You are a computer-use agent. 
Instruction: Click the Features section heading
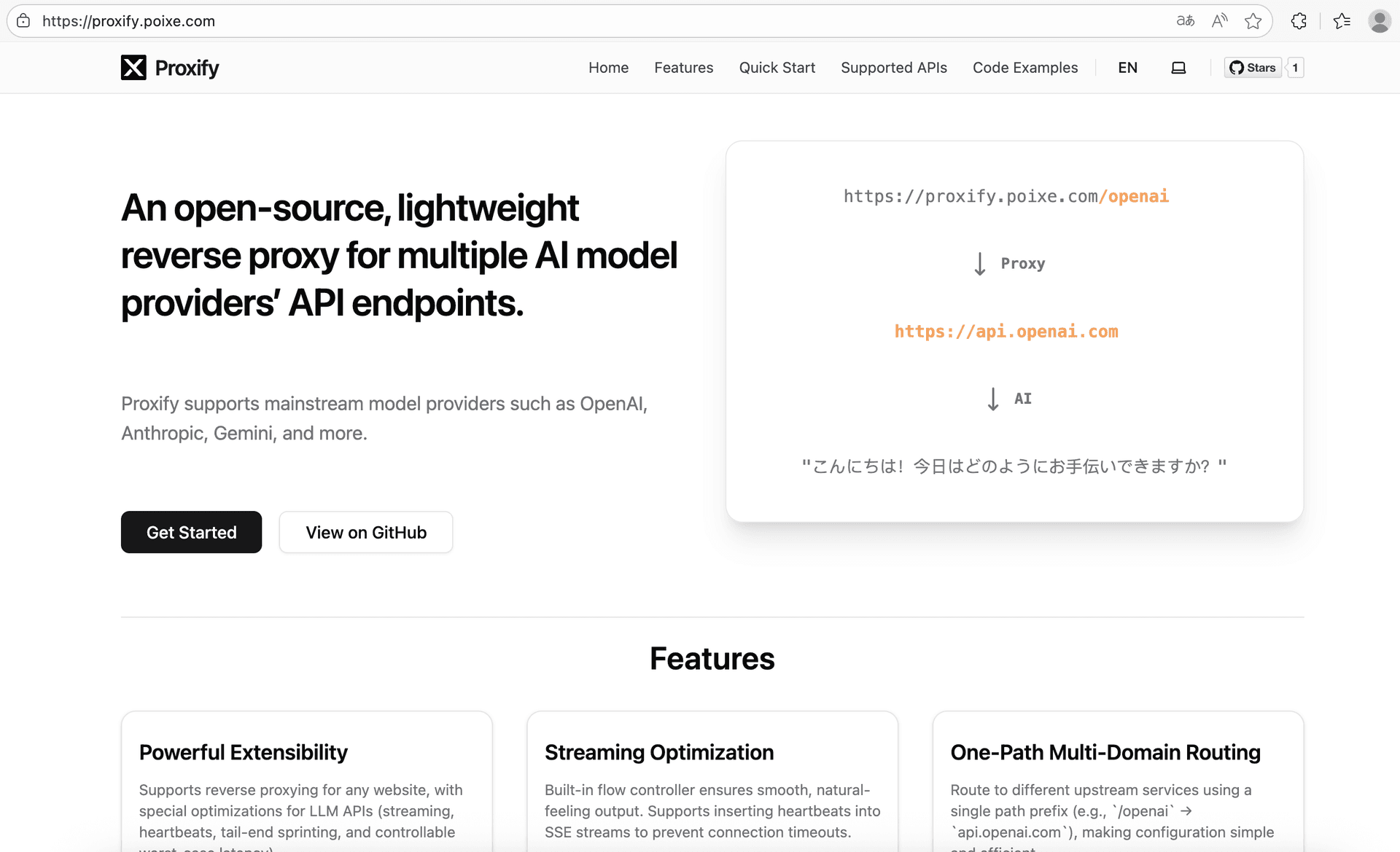coord(712,658)
